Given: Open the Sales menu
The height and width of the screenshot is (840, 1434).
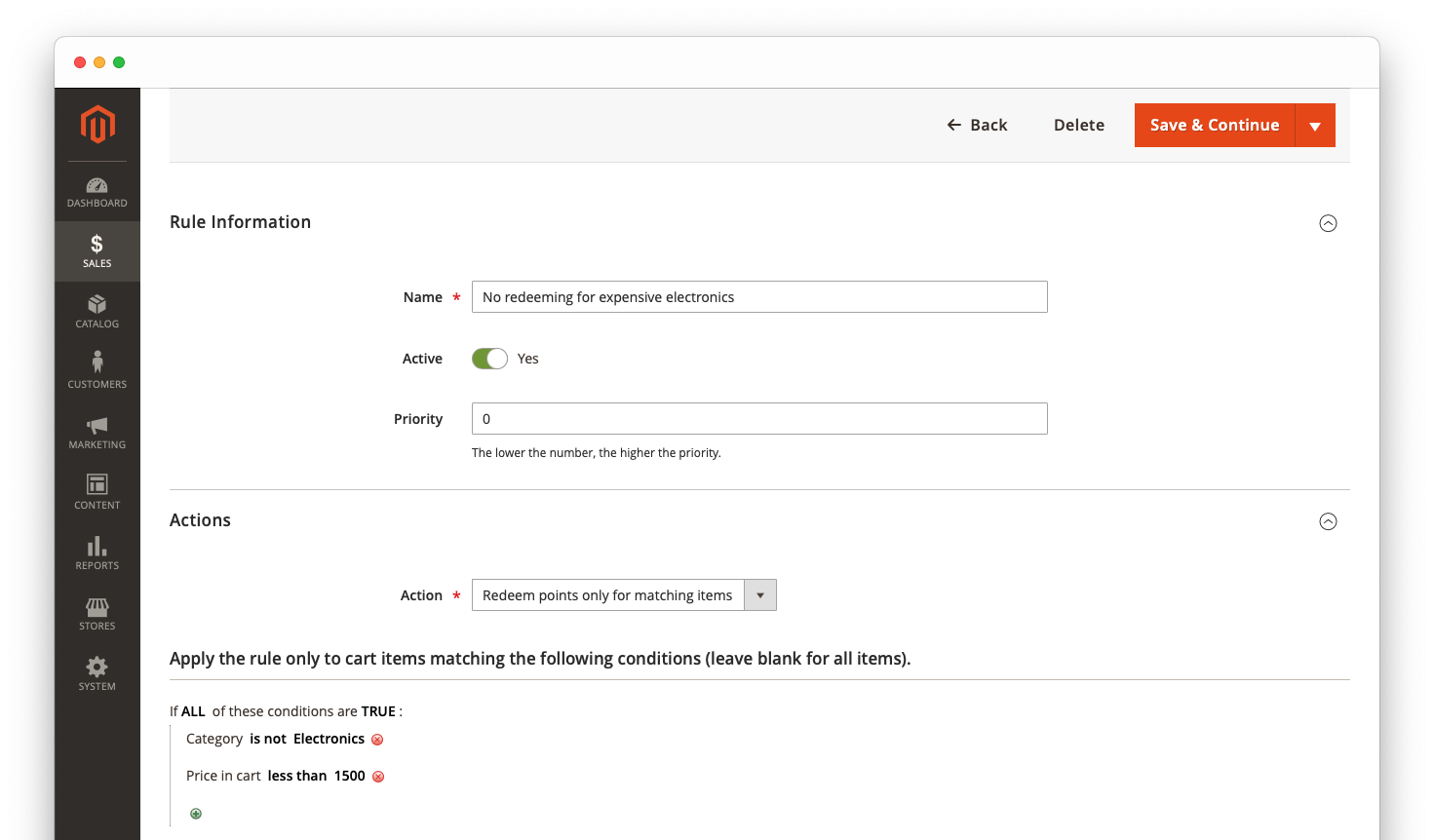Looking at the screenshot, I should (x=97, y=250).
